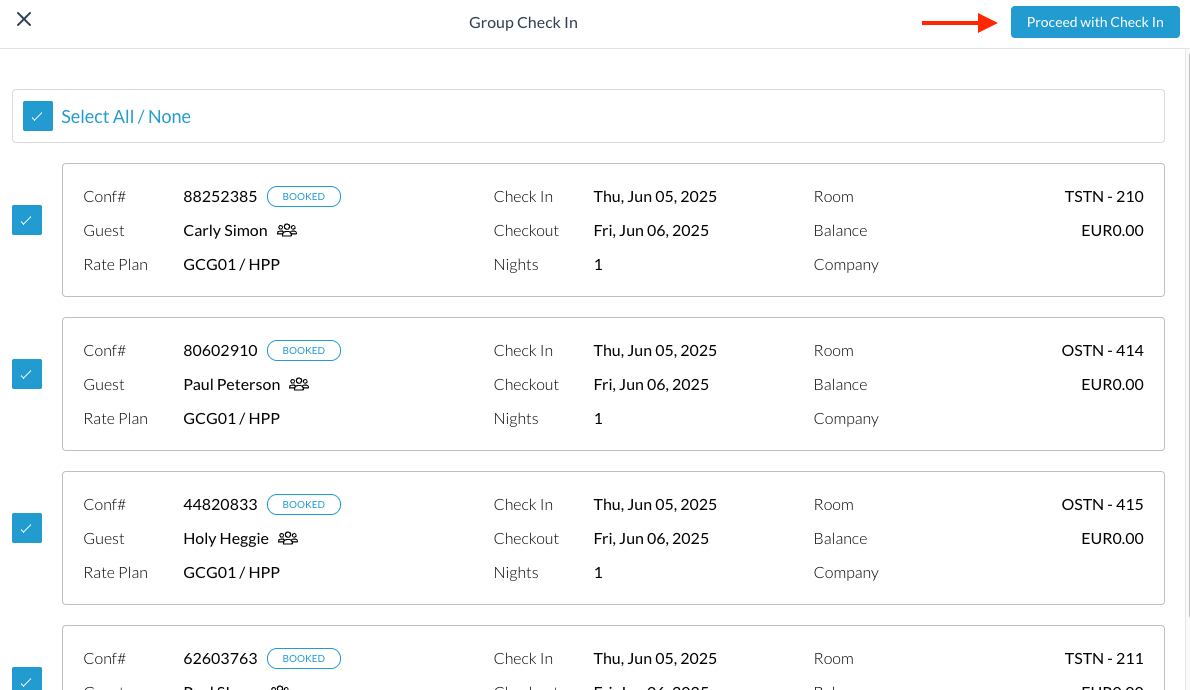Click the X icon to exit Group Check In
Viewport: 1190px width, 690px height.
coord(24,19)
